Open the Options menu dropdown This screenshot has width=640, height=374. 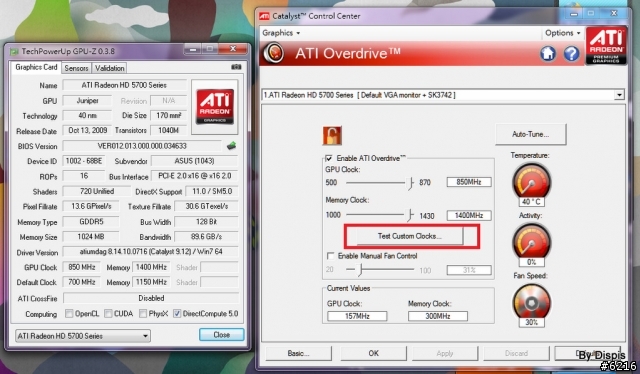(x=562, y=33)
